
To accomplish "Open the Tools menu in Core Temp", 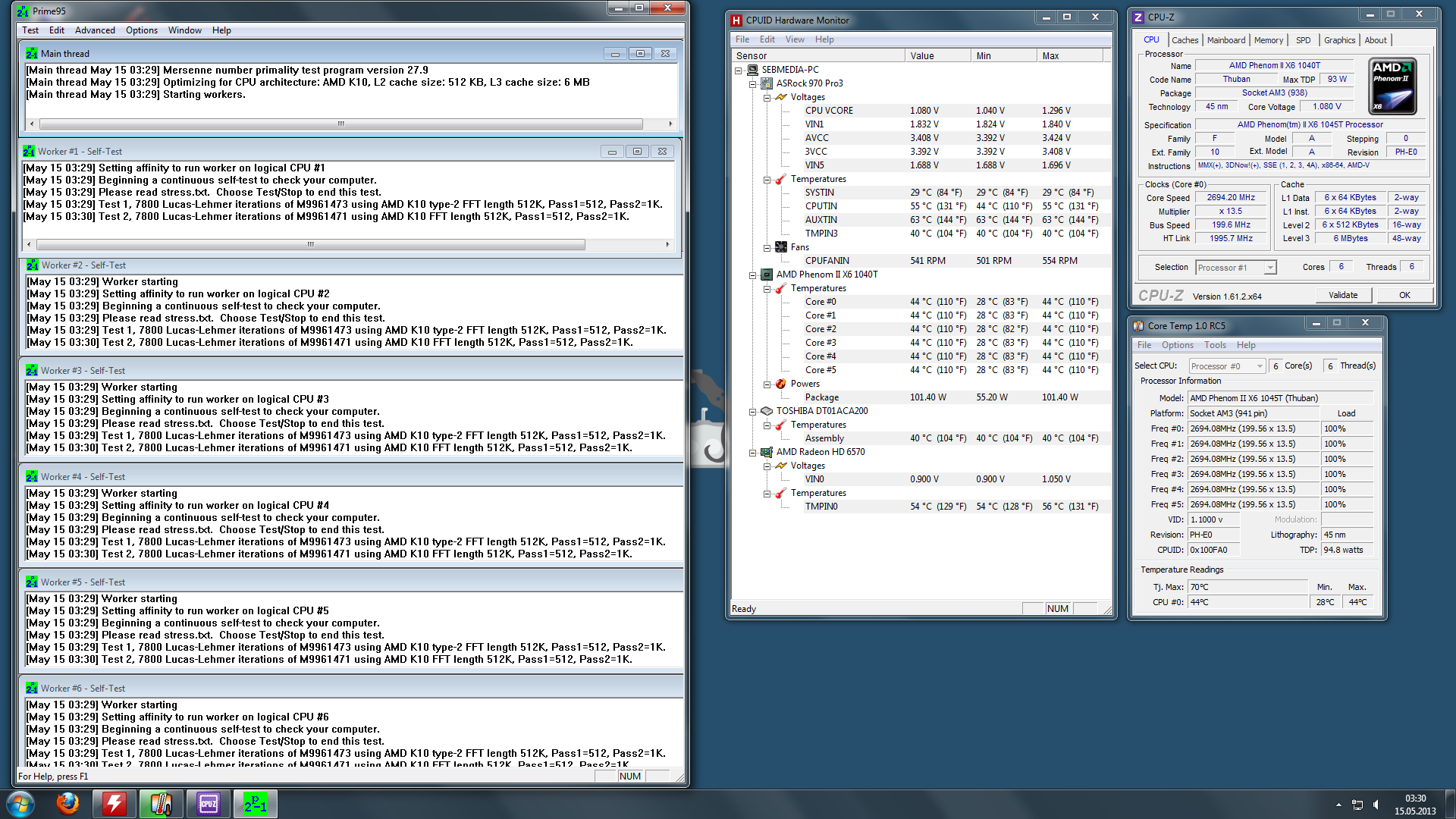I will pos(1214,345).
